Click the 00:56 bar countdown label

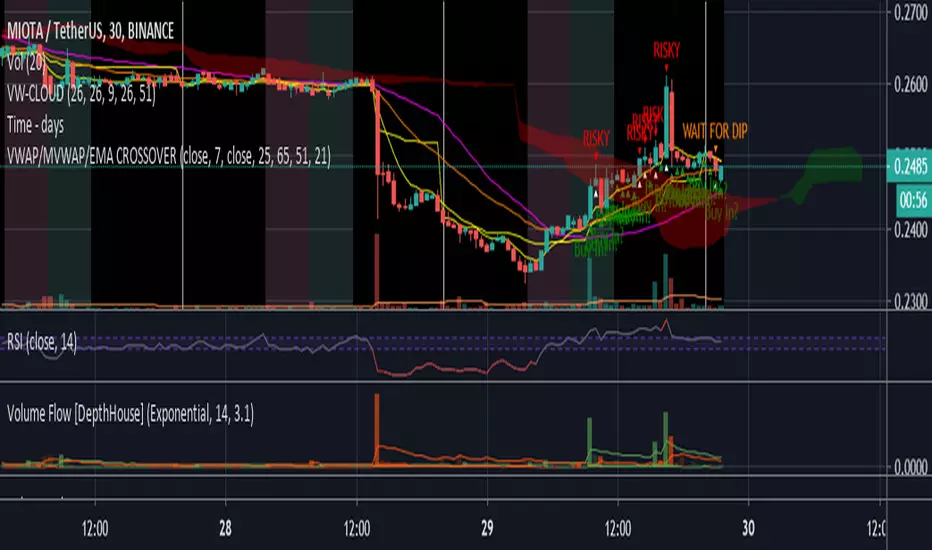tap(913, 200)
